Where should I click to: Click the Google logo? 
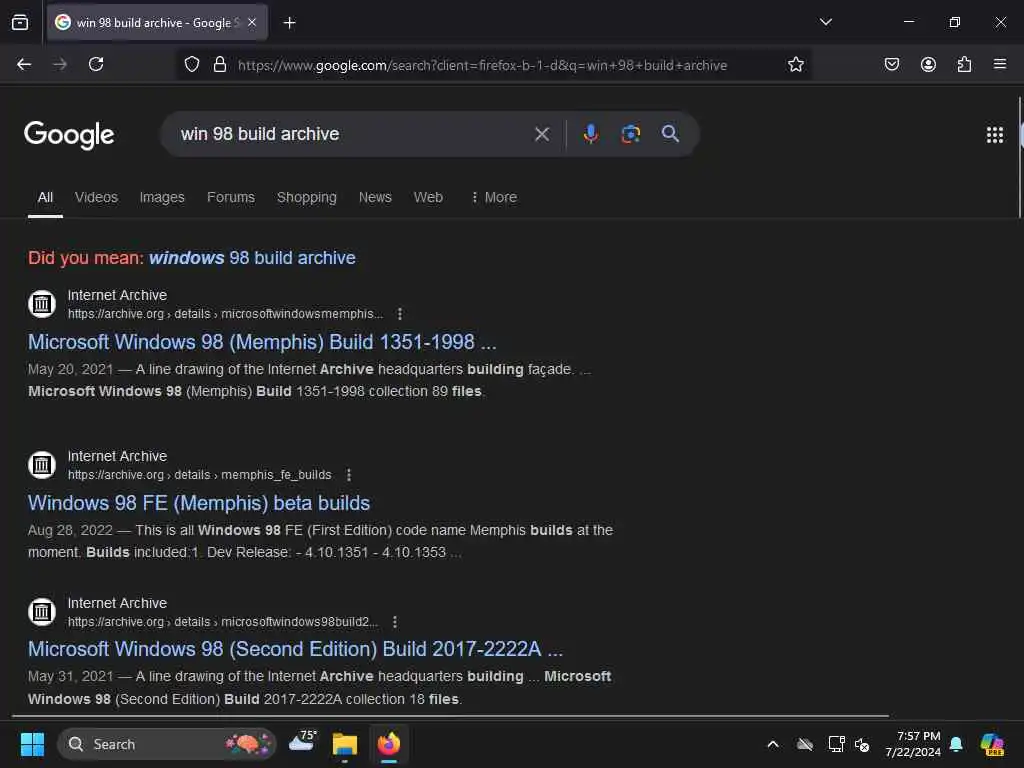coord(69,135)
